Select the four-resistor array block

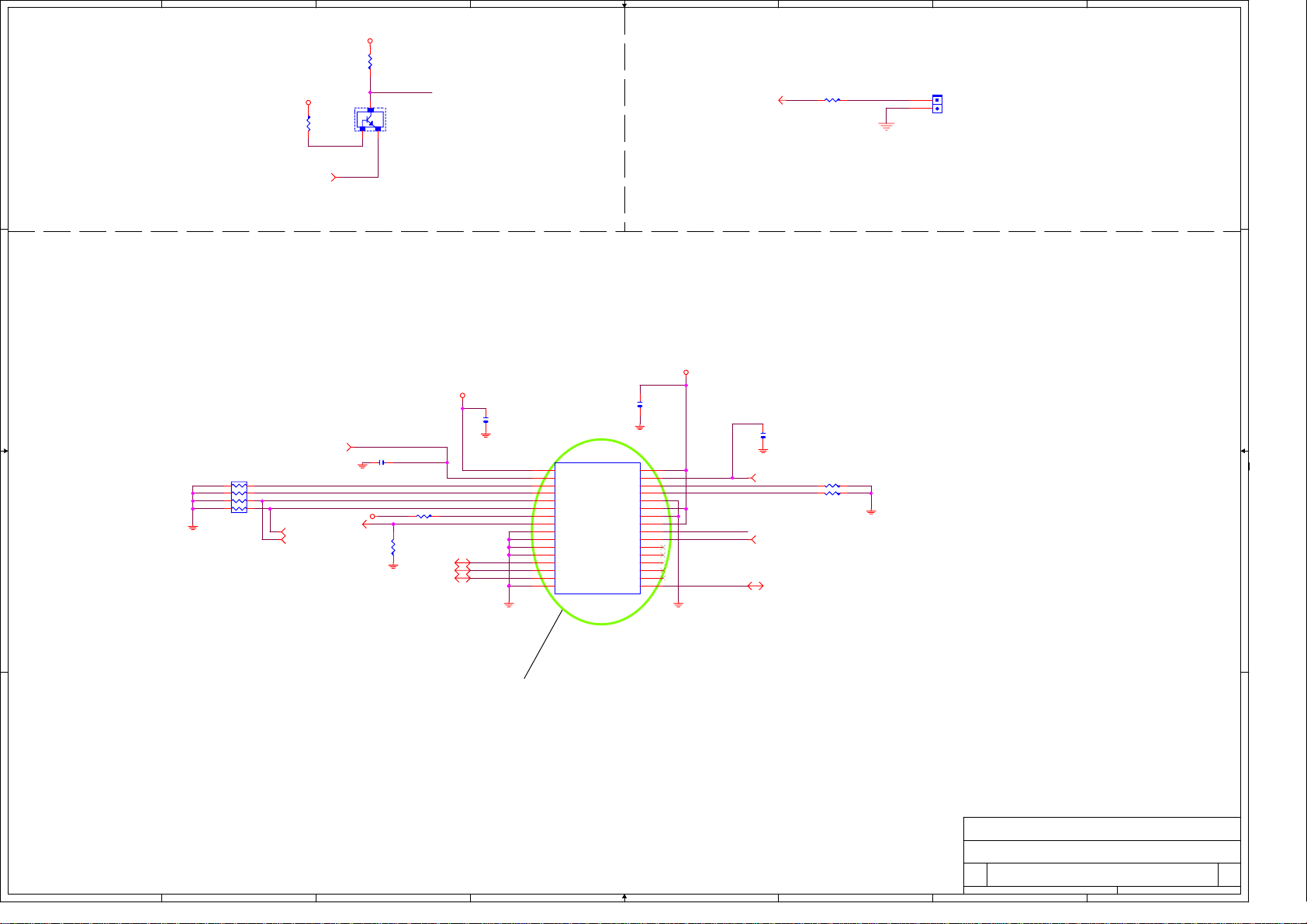pos(239,497)
